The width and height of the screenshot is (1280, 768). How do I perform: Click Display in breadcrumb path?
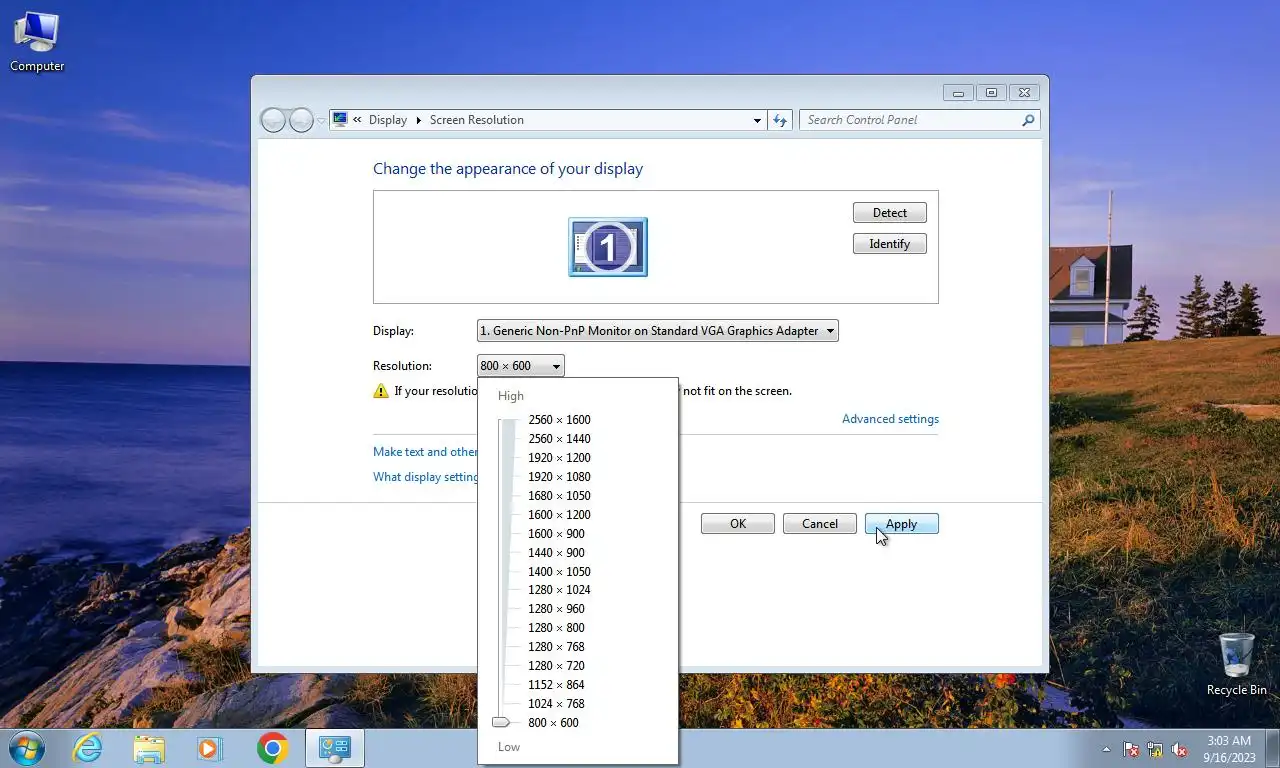tap(387, 120)
